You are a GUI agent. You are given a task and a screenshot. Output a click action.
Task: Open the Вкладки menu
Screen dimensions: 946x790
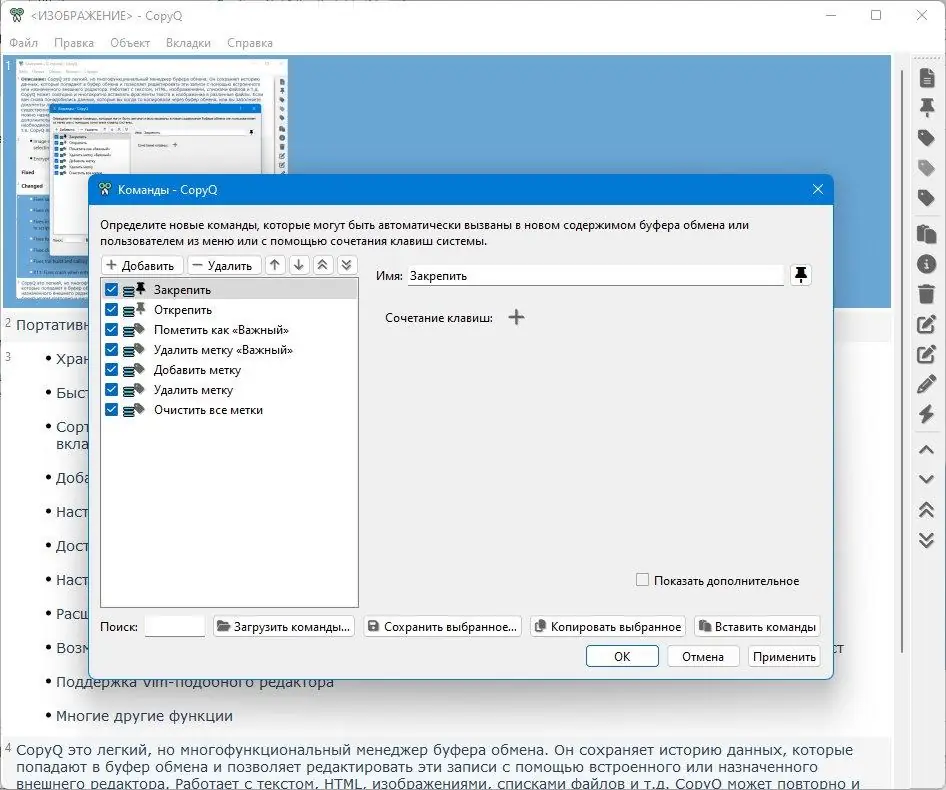(188, 43)
